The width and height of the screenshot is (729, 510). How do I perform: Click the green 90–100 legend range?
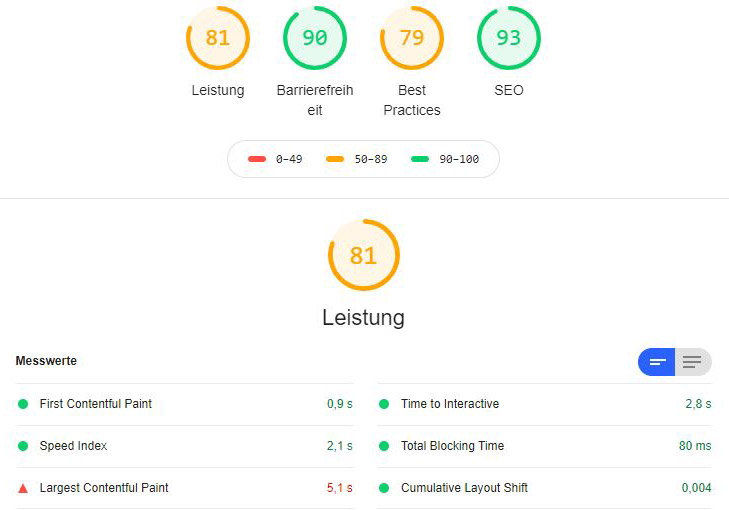click(445, 159)
